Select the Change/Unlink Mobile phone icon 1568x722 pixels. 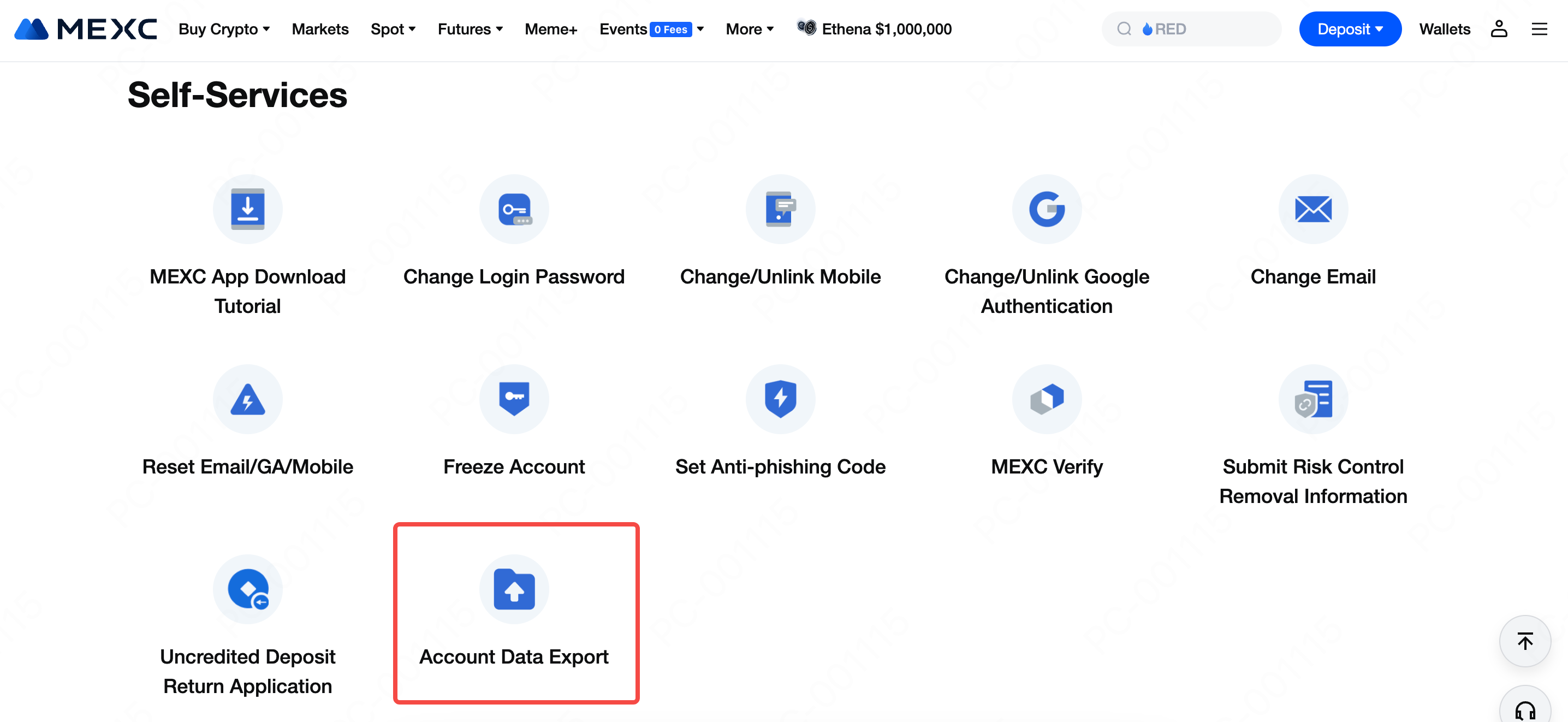(x=780, y=209)
